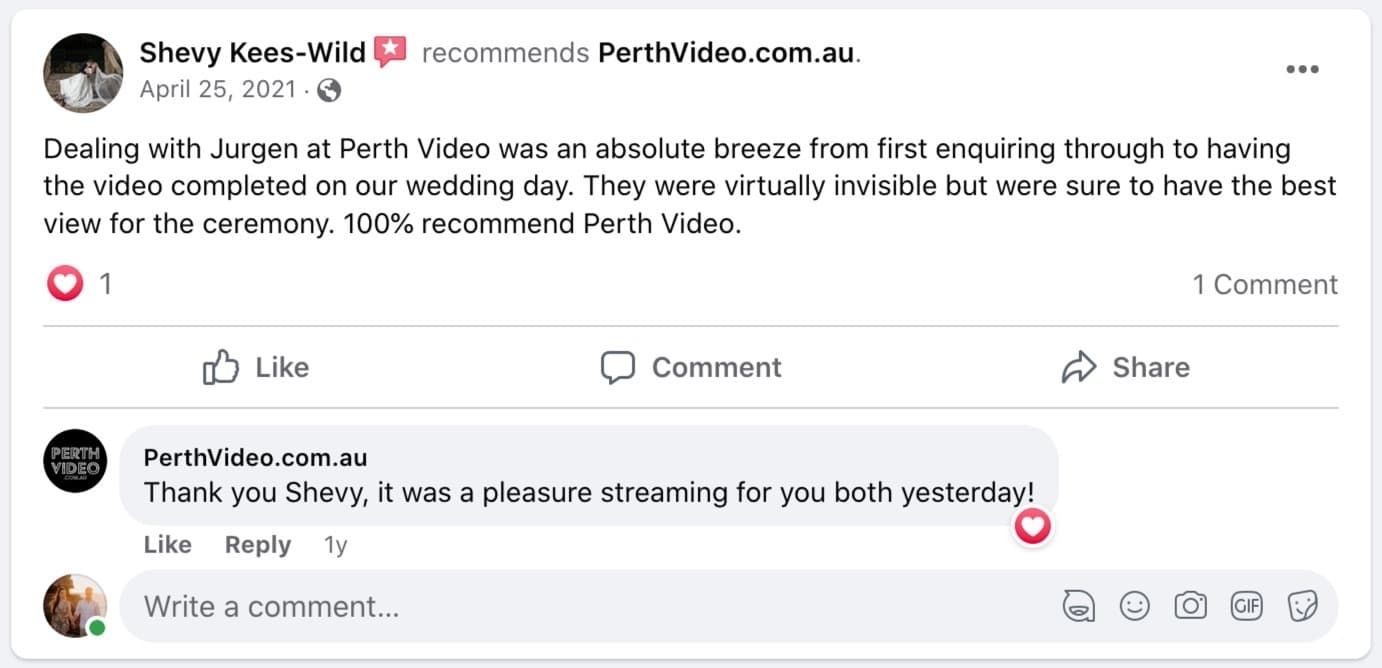This screenshot has width=1382, height=668.
Task: Open the three-dot post options menu
Action: (x=1302, y=69)
